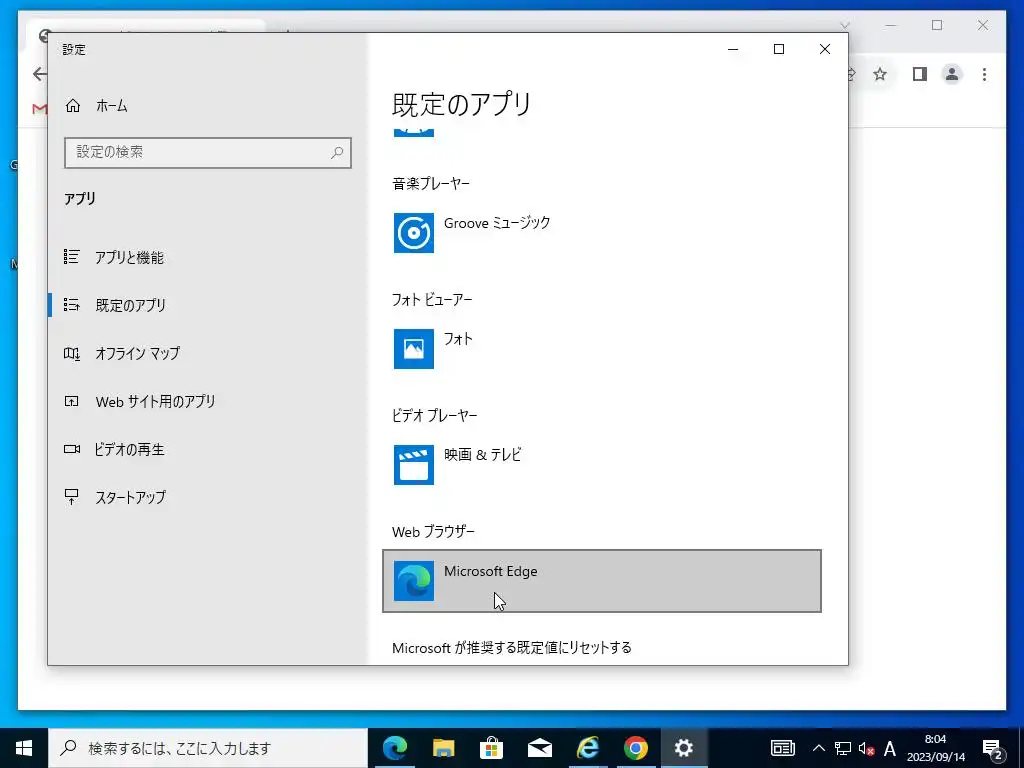Click the 既定のアプリ page heading
Viewport: 1024px width, 768px height.
point(462,104)
